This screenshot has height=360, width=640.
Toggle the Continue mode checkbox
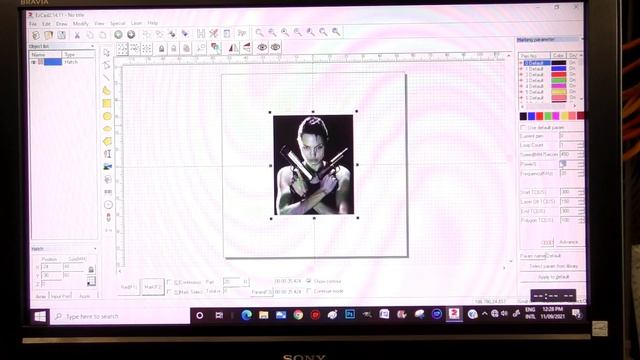click(309, 291)
